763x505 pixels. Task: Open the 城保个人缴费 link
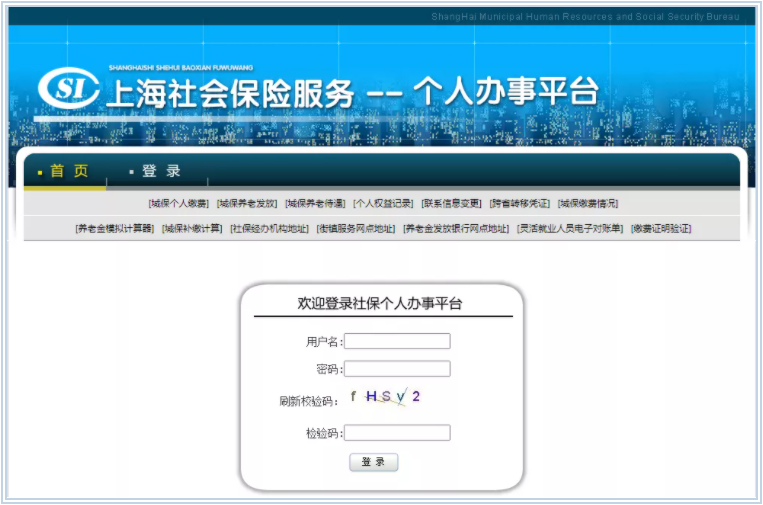(179, 203)
